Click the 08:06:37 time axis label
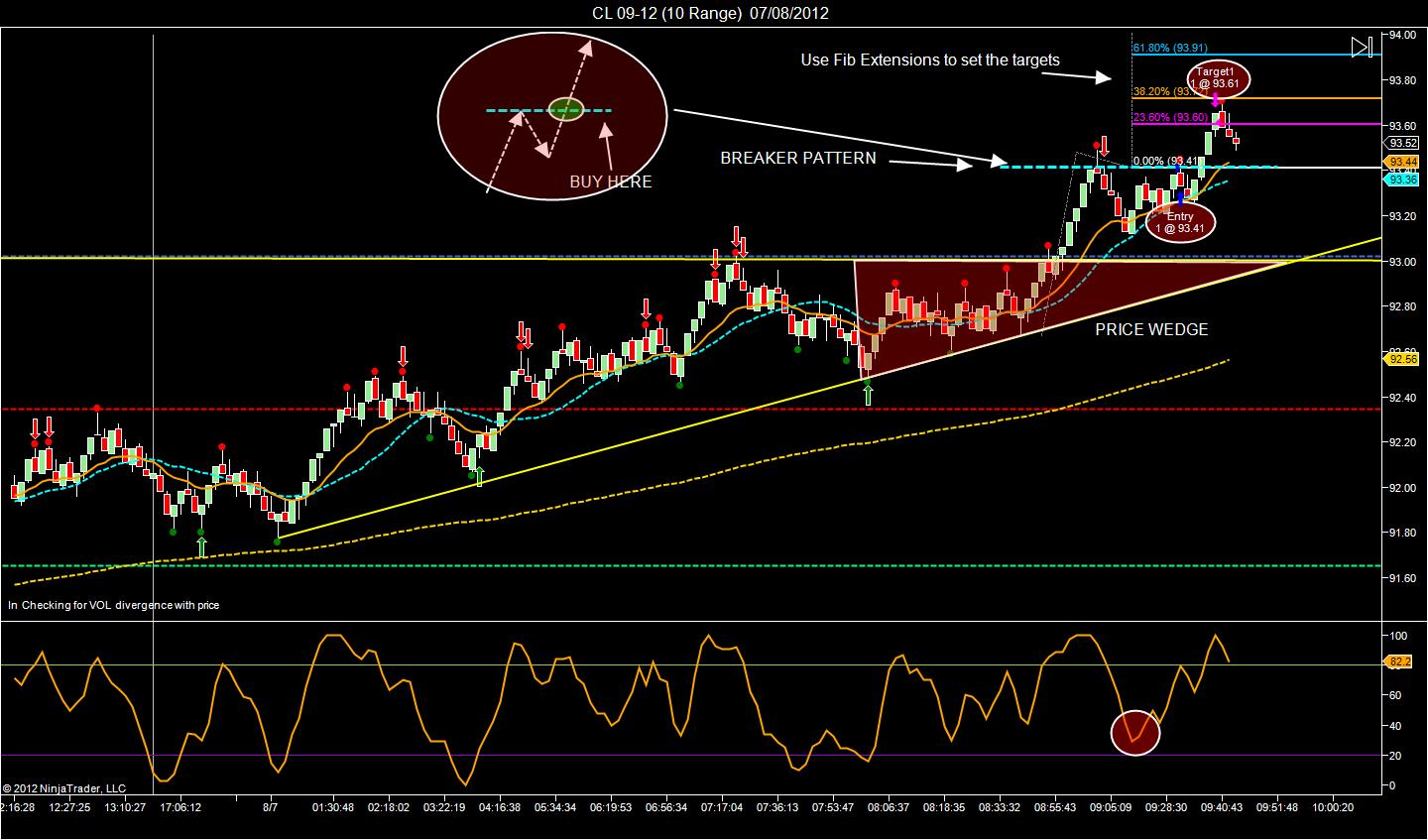 coord(889,807)
